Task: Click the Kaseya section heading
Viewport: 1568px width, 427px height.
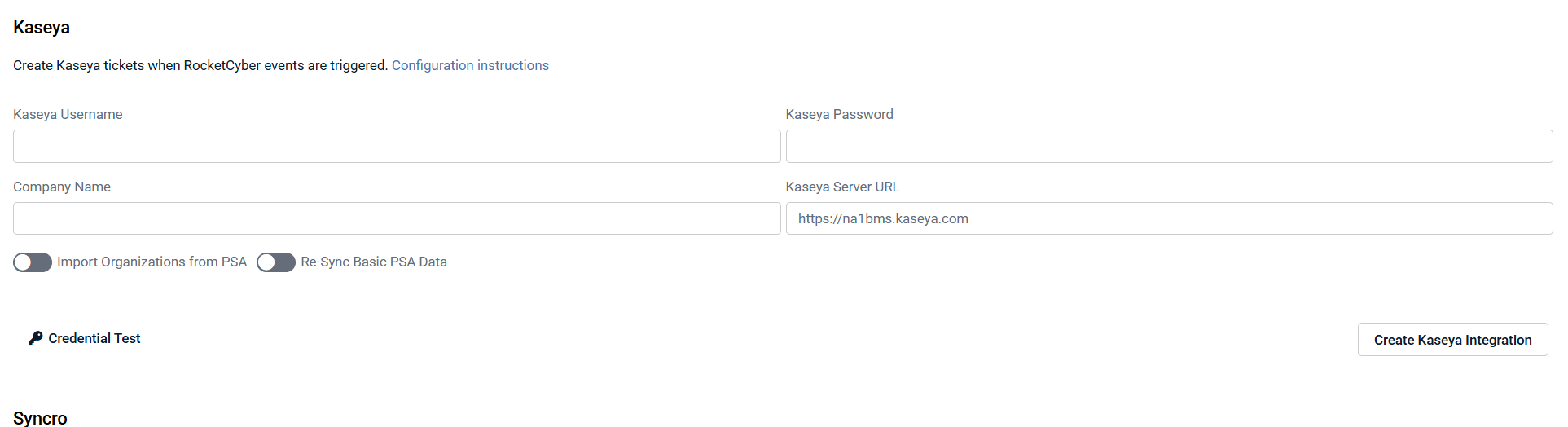Action: click(42, 28)
